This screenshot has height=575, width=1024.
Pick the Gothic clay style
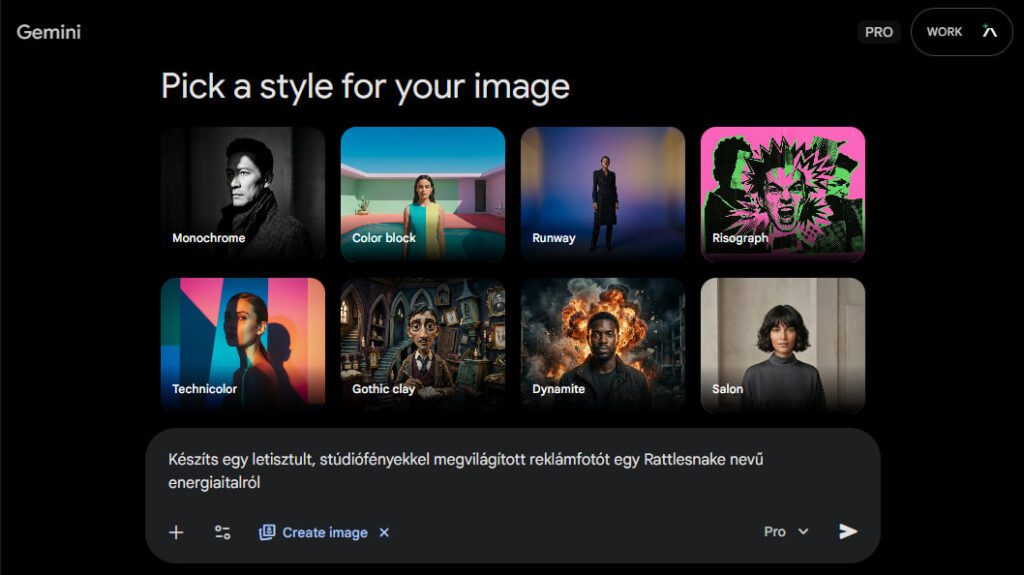point(422,344)
